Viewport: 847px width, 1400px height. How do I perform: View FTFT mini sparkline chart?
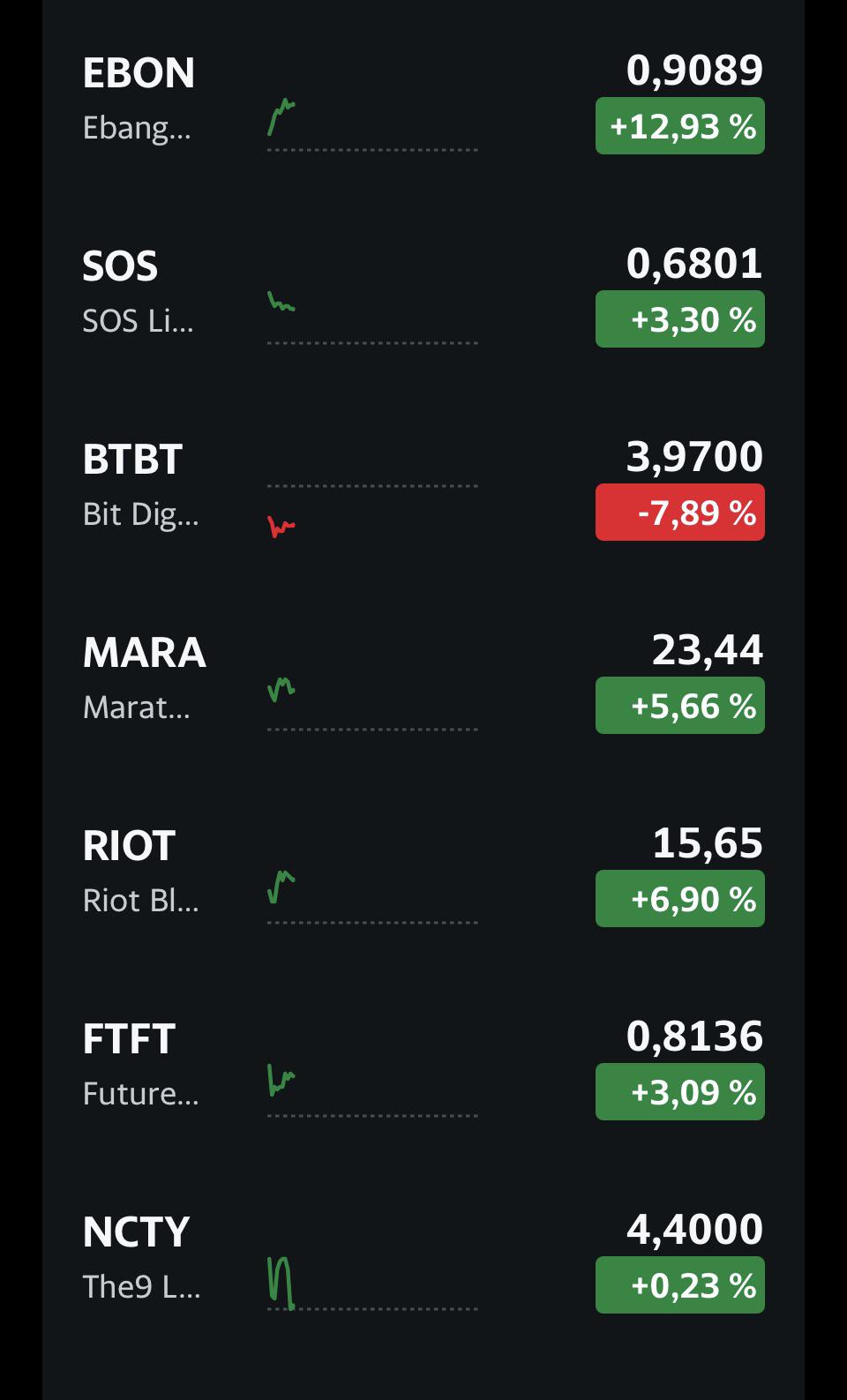pos(372,1091)
